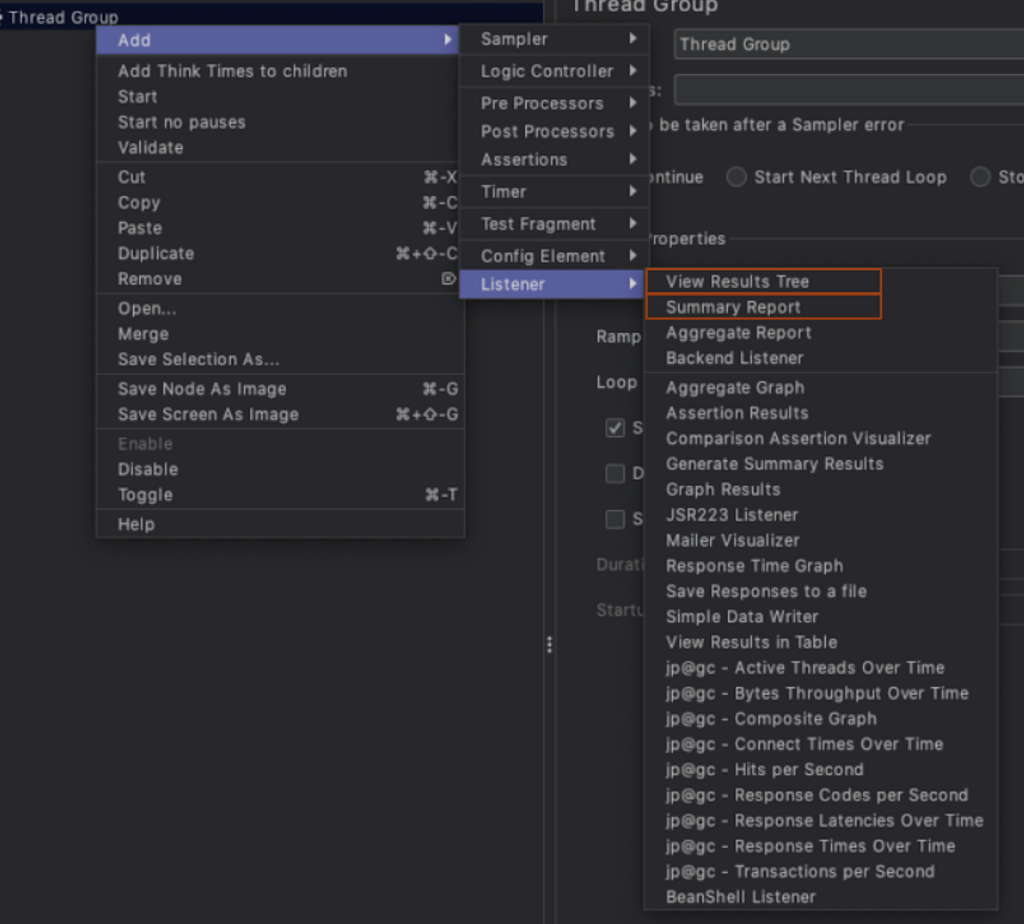Select the Stop radio button at right edge
The image size is (1024, 924).
click(x=980, y=177)
